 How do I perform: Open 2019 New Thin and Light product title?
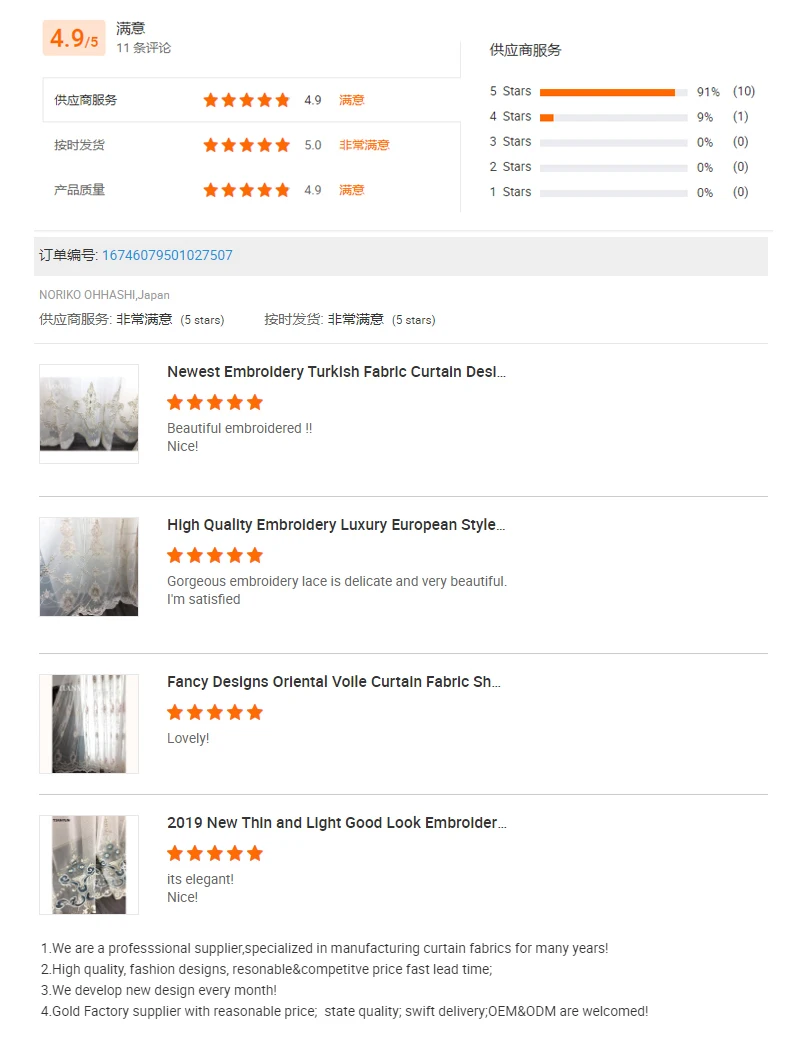336,823
